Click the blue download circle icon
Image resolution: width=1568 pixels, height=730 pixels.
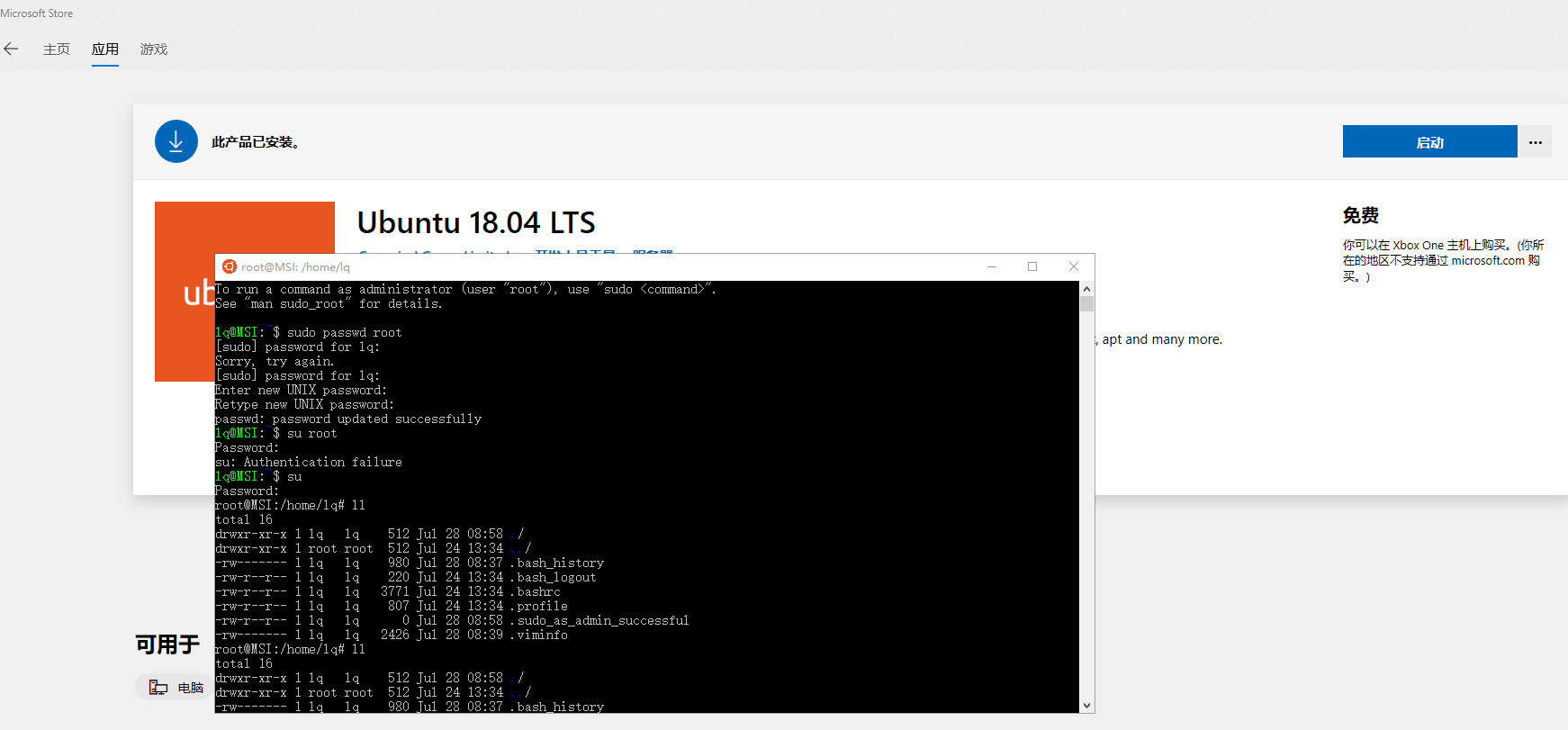176,141
